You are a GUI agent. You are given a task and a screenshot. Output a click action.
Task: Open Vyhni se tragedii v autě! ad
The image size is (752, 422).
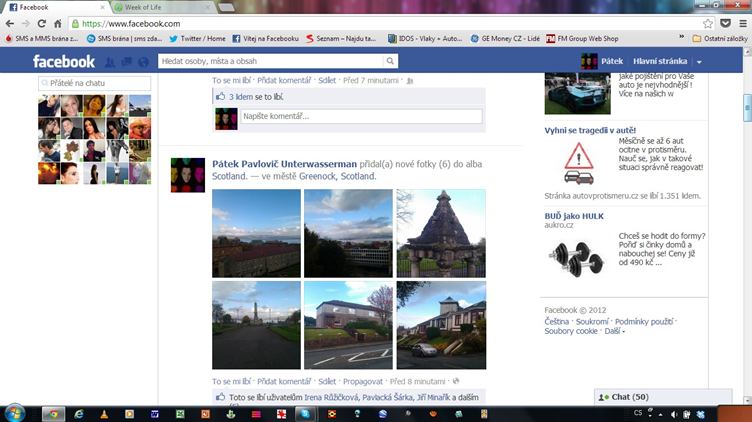(x=590, y=130)
